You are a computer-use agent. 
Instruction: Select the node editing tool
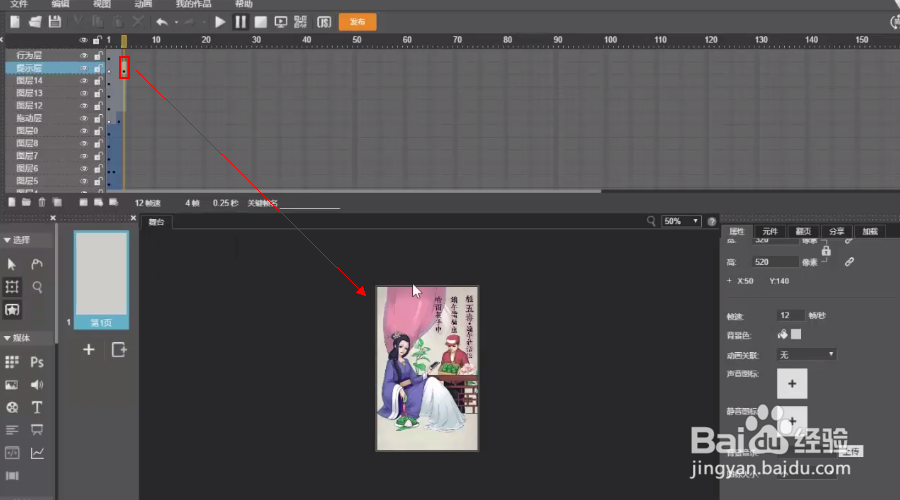point(37,264)
